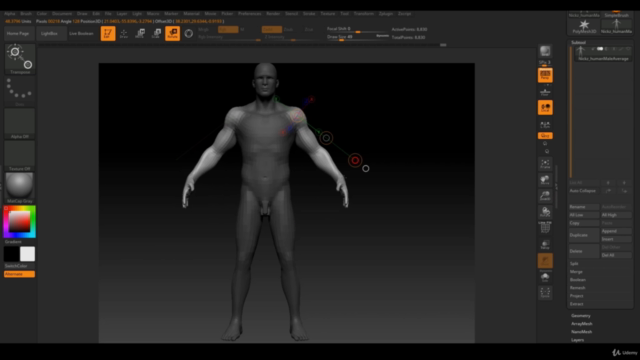Open the Alpha Off picker
The image size is (640, 360).
click(x=20, y=124)
